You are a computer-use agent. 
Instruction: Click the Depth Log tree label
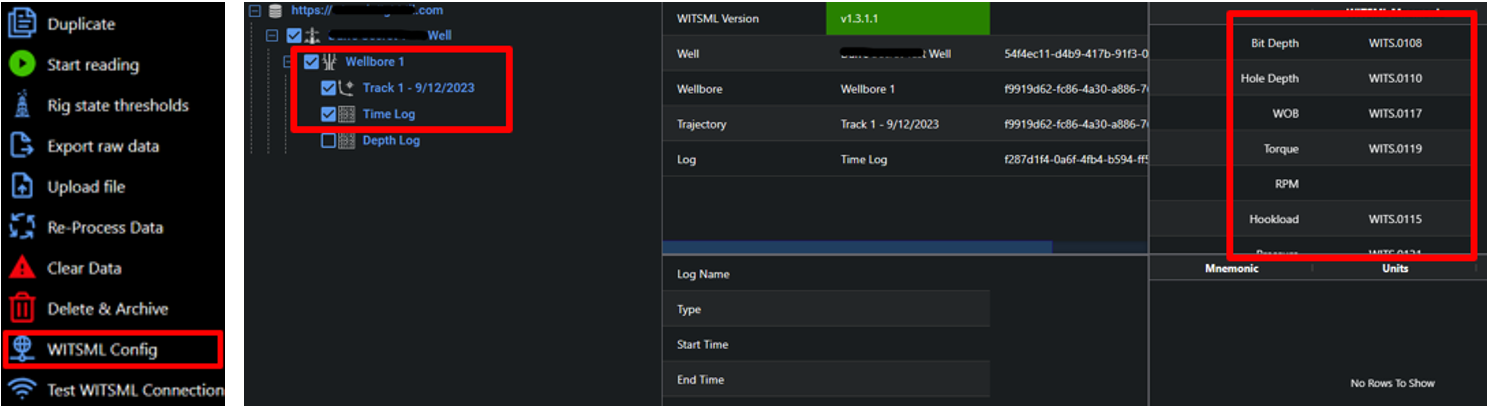(391, 141)
